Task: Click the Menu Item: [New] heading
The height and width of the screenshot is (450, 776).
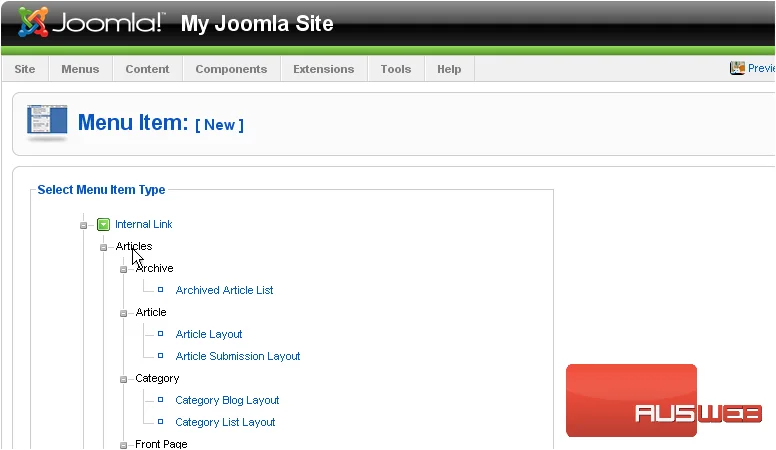Action: click(161, 123)
